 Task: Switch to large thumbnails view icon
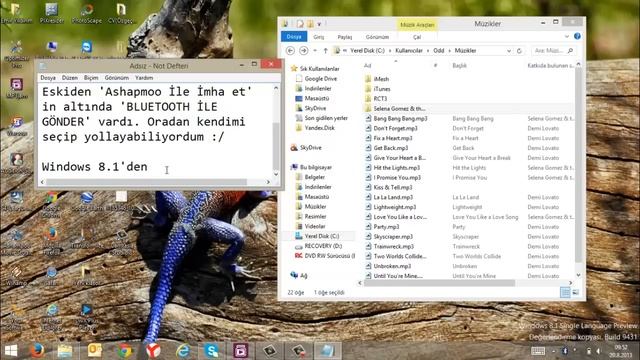point(576,292)
